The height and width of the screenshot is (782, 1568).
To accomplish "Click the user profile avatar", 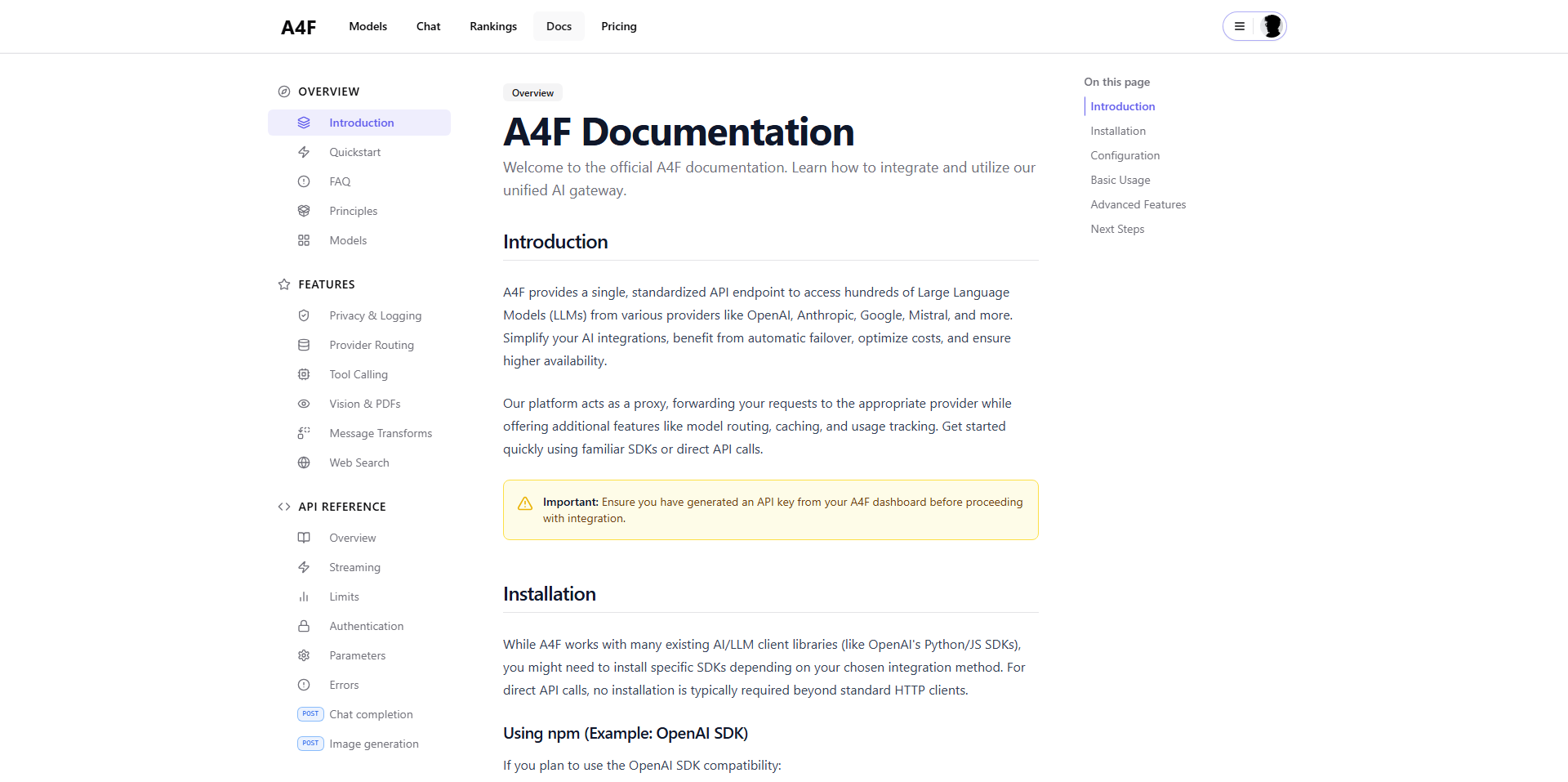I will pyautogui.click(x=1272, y=26).
